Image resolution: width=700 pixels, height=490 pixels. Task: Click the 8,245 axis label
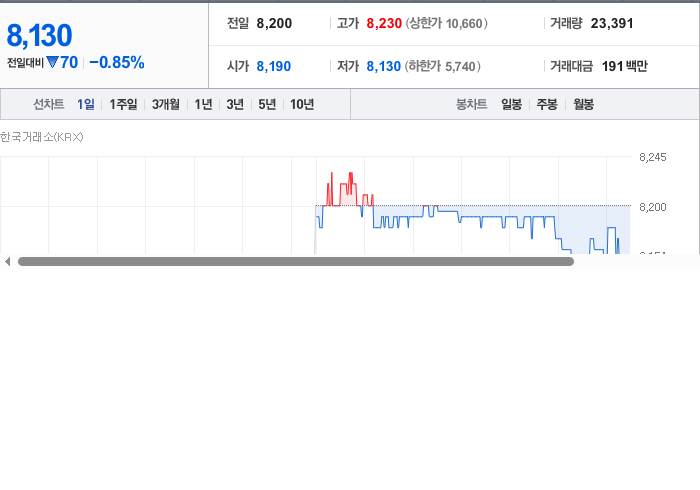point(653,157)
